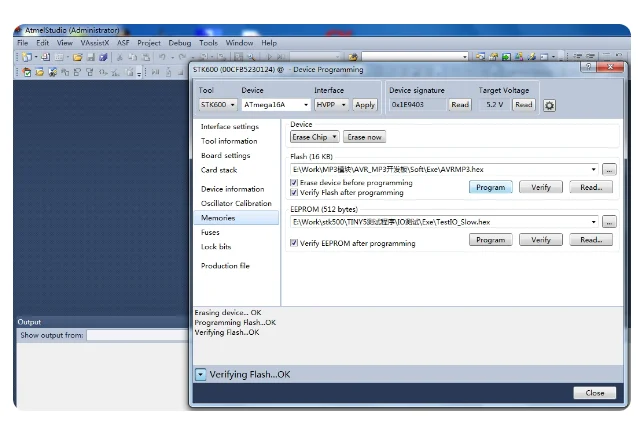
Task: Open the empty combo box in the main toolbar
Action: (x=415, y=57)
